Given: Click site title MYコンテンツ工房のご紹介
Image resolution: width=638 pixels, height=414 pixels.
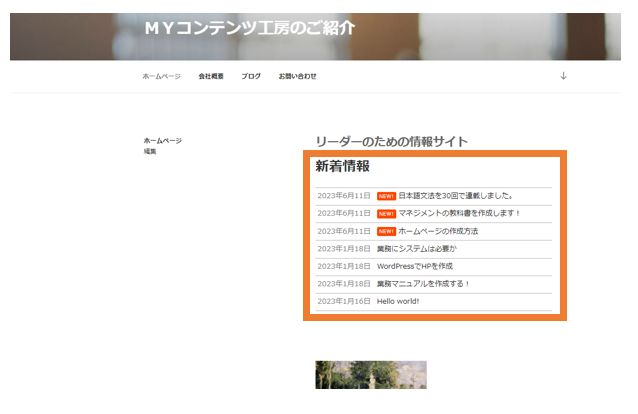Looking at the screenshot, I should click(x=249, y=28).
